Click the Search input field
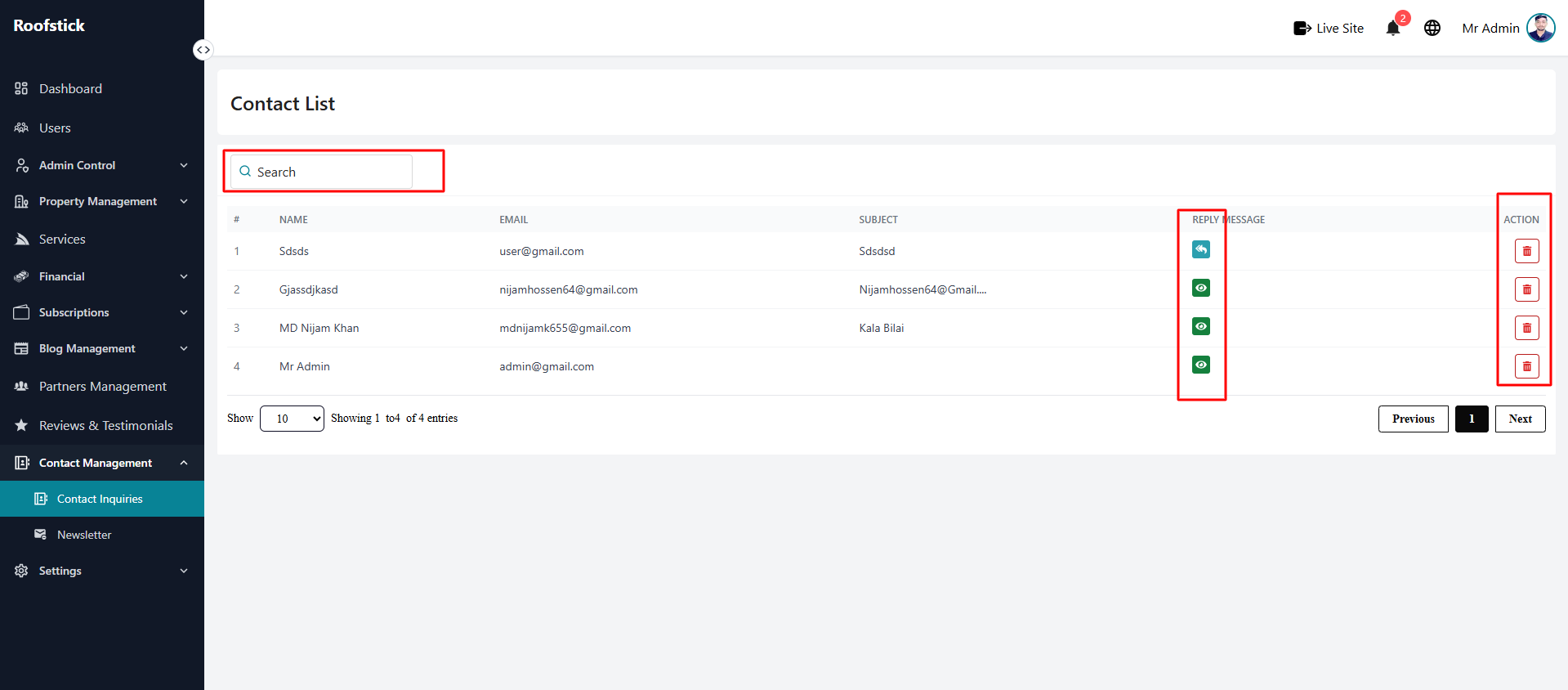This screenshot has width=1568, height=690. click(x=321, y=172)
